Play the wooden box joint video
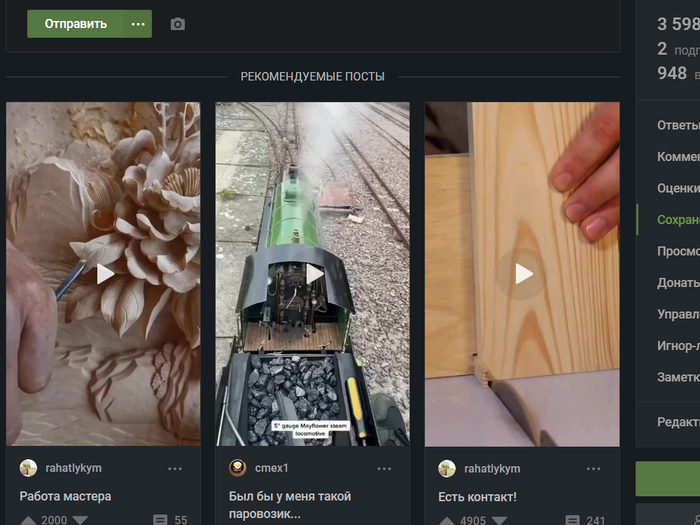 [524, 274]
